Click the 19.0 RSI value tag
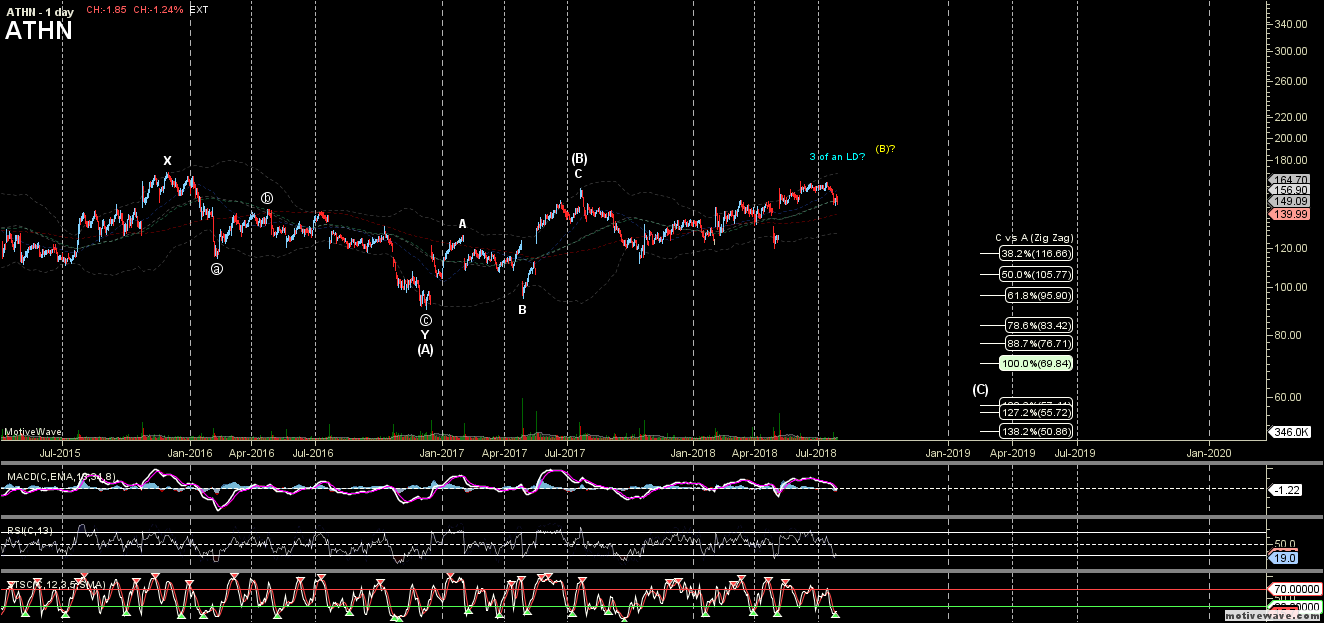1324x623 pixels. pos(1284,556)
